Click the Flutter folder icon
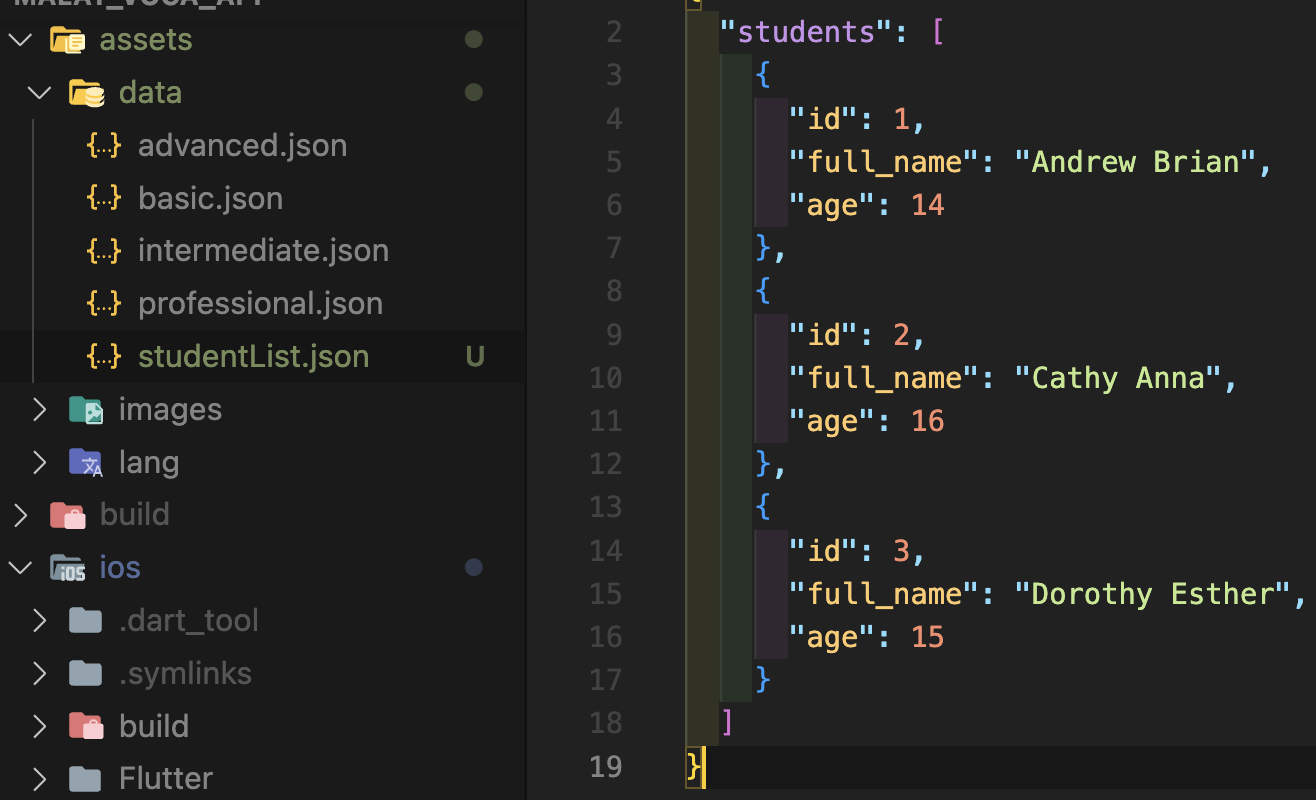This screenshot has height=800, width=1316. pyautogui.click(x=86, y=779)
